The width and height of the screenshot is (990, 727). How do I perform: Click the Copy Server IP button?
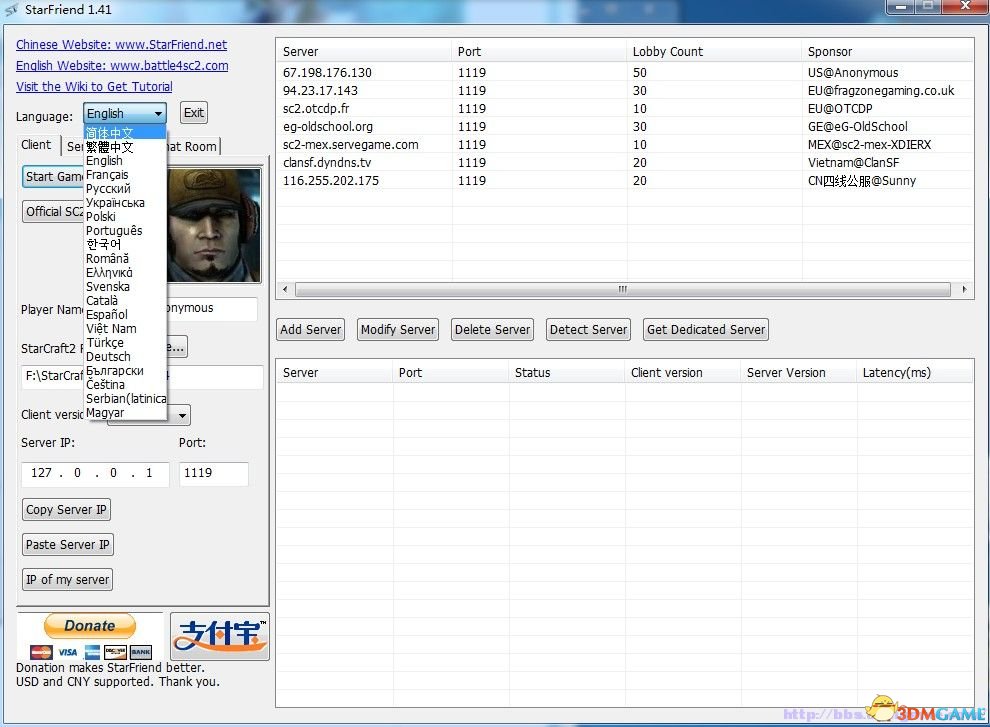click(x=66, y=510)
